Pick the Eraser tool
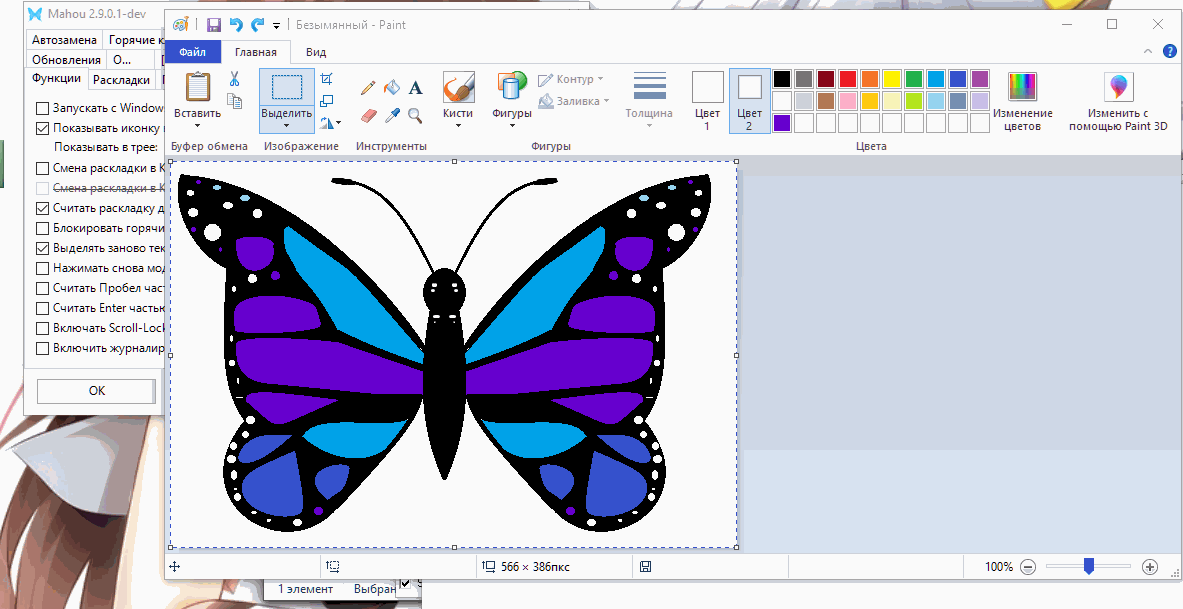Screen dimensions: 1183x609 (367, 115)
